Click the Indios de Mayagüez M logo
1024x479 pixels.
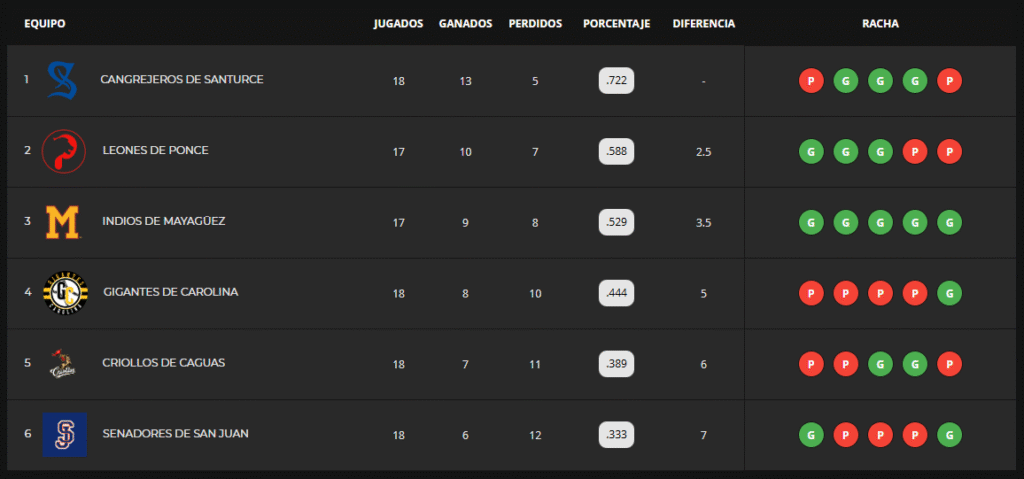(x=63, y=222)
